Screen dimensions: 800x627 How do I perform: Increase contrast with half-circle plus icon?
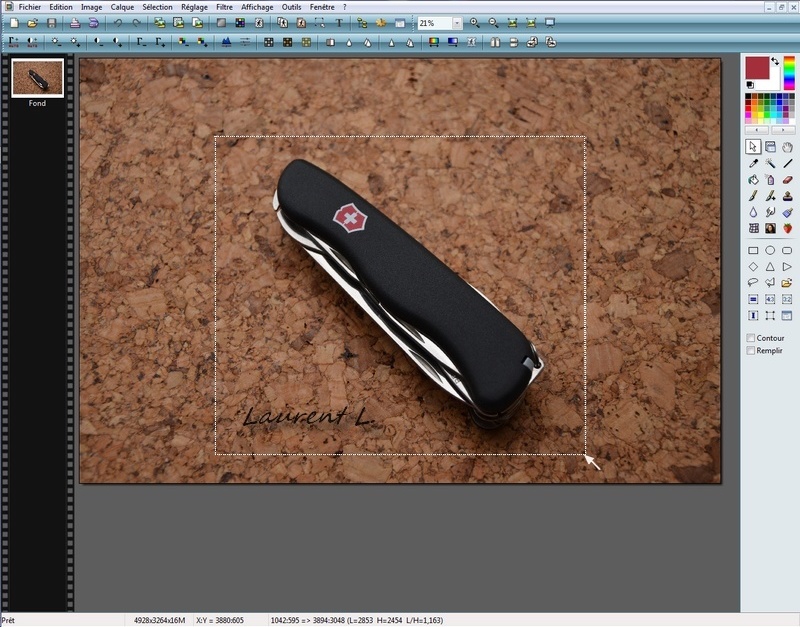point(117,42)
